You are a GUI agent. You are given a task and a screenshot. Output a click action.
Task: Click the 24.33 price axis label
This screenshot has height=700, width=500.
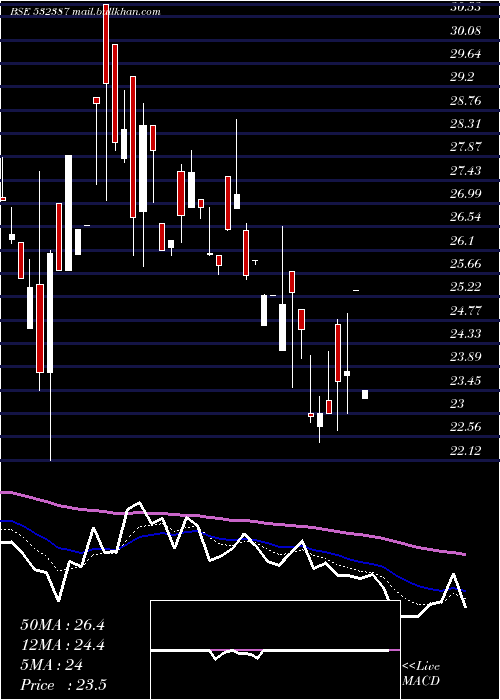point(466,333)
